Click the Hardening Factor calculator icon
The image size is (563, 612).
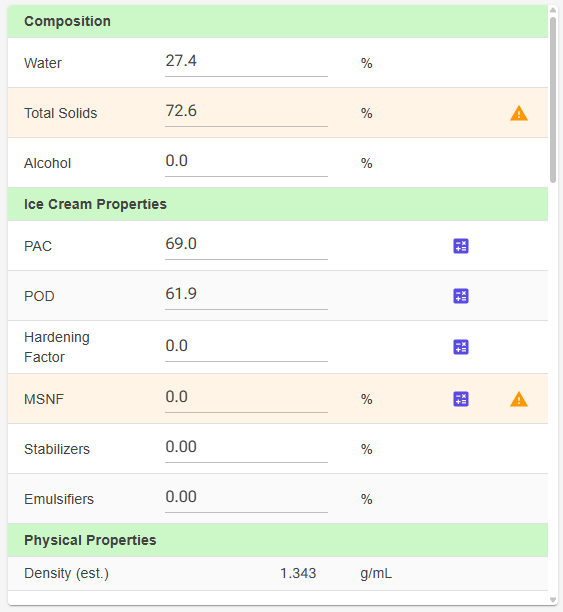(x=461, y=347)
